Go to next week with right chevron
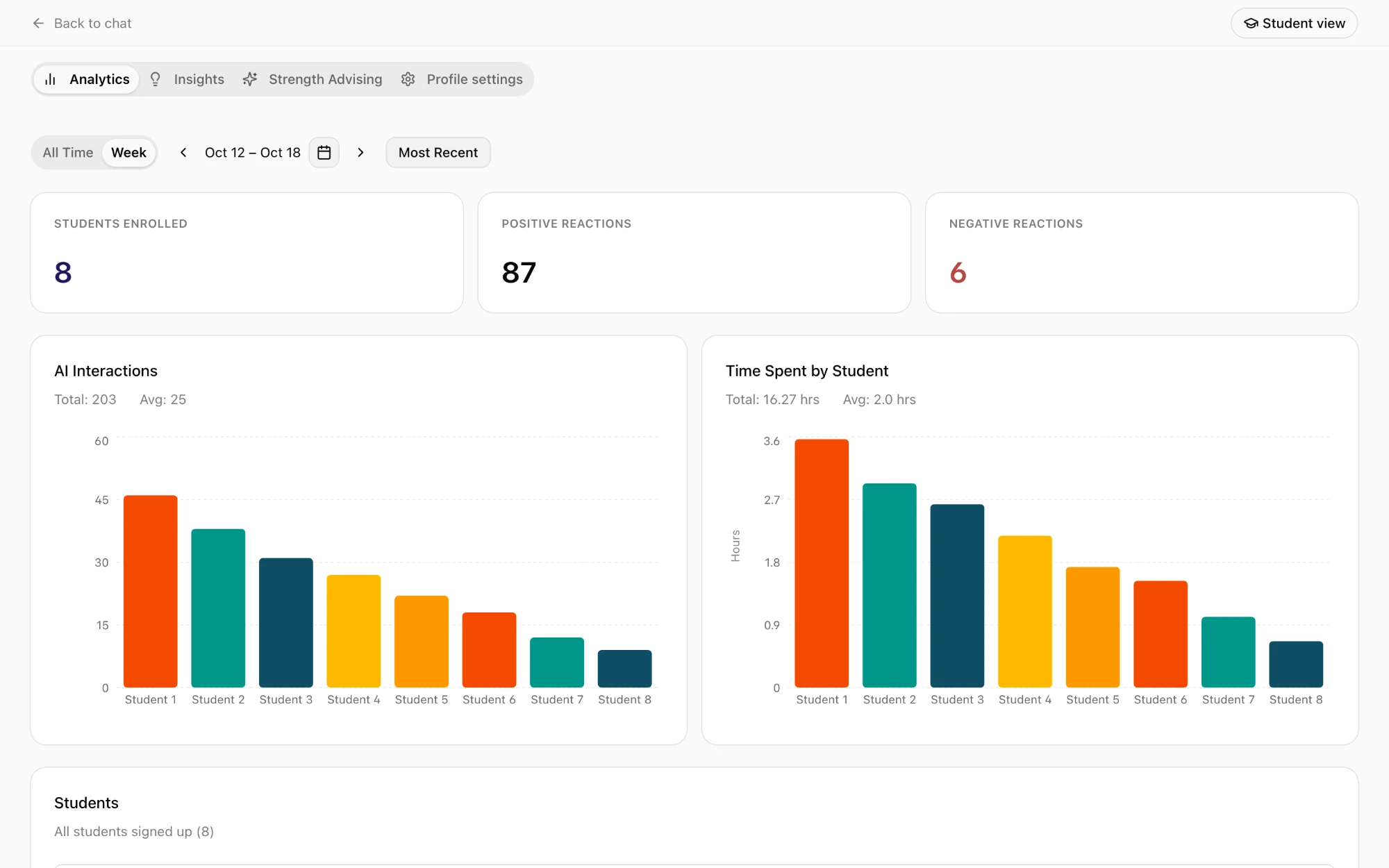 [360, 153]
